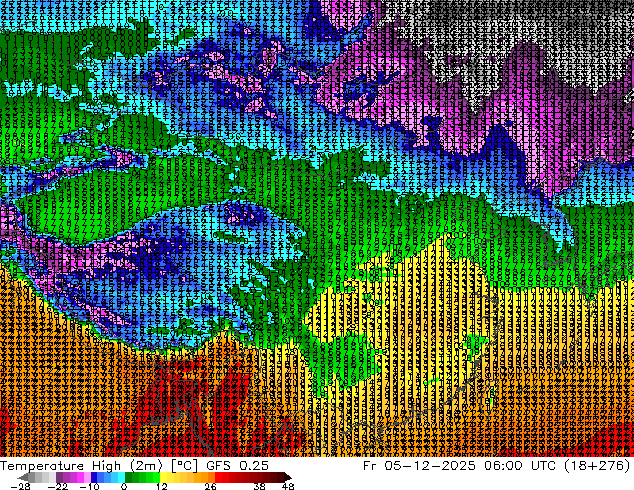
Task: Click the dark maroon arrow at legend's hot end
Action: 287,477
